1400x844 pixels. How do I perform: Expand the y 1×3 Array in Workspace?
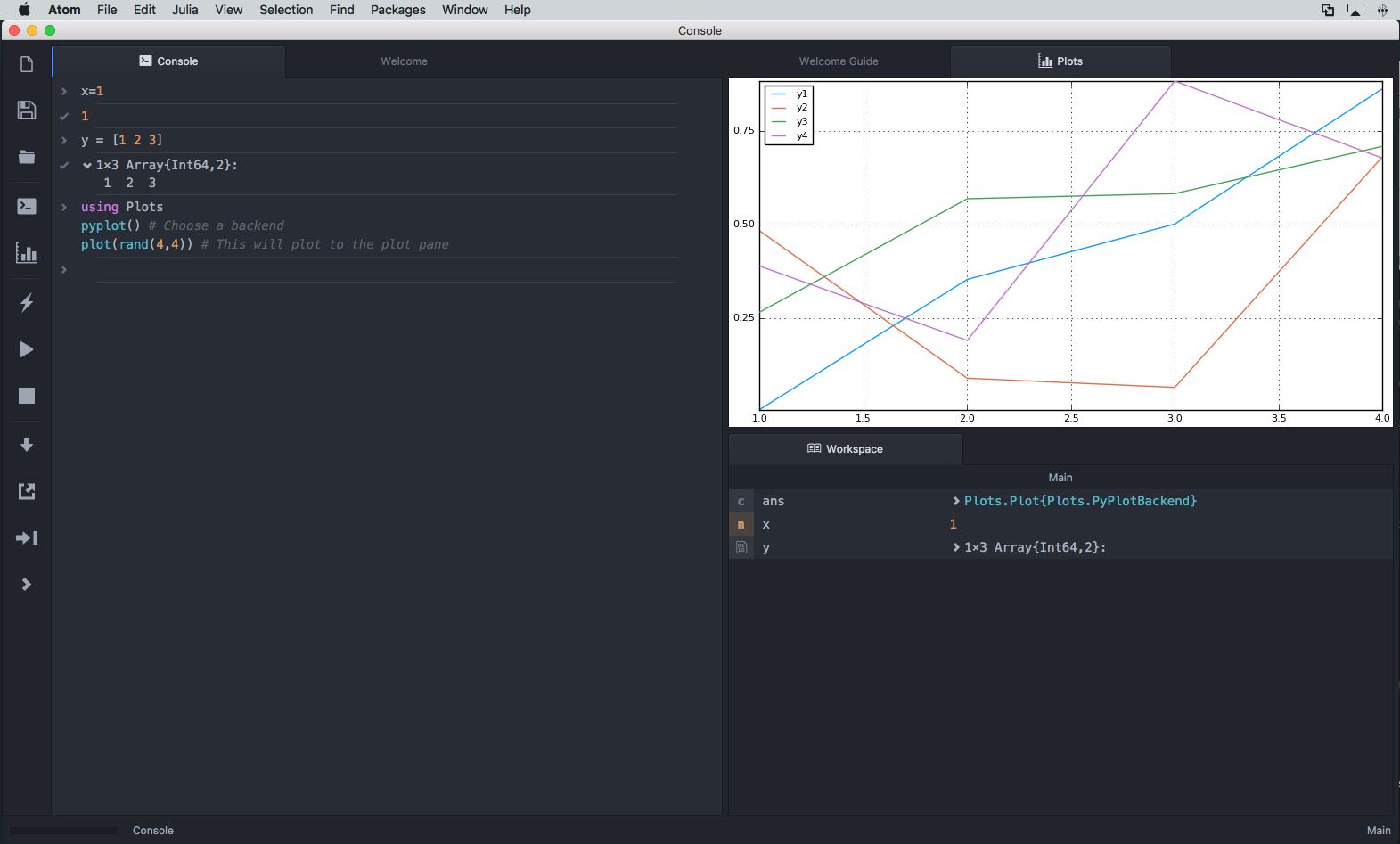(x=956, y=547)
